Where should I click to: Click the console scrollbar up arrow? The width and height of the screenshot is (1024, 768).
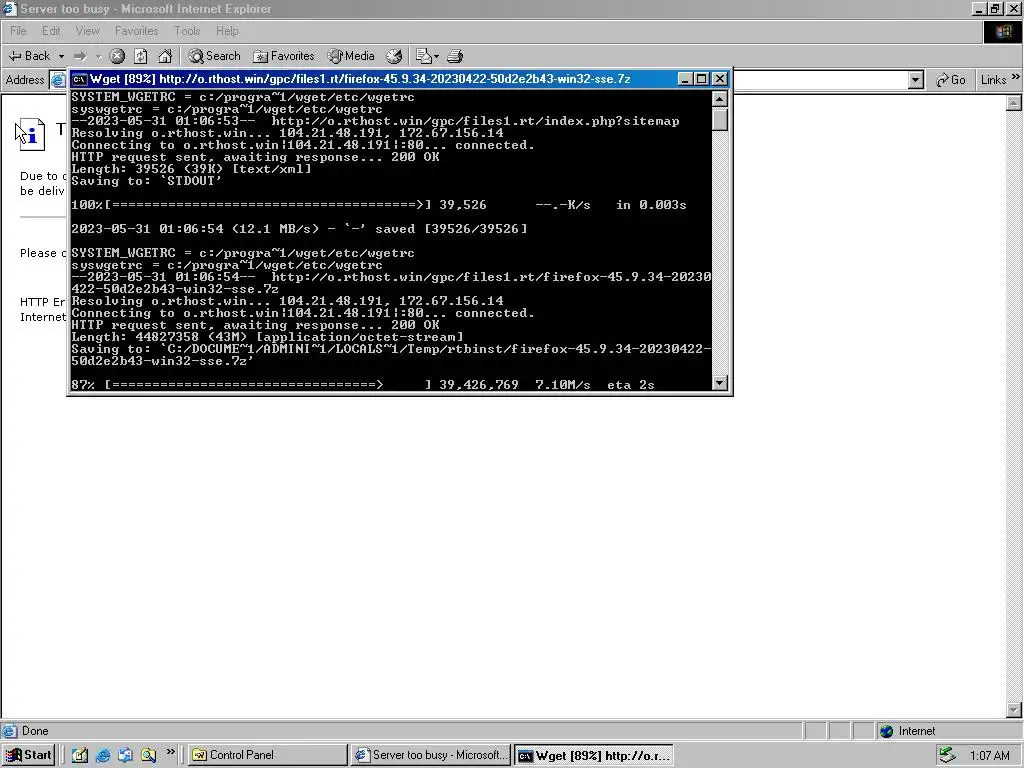(x=720, y=99)
